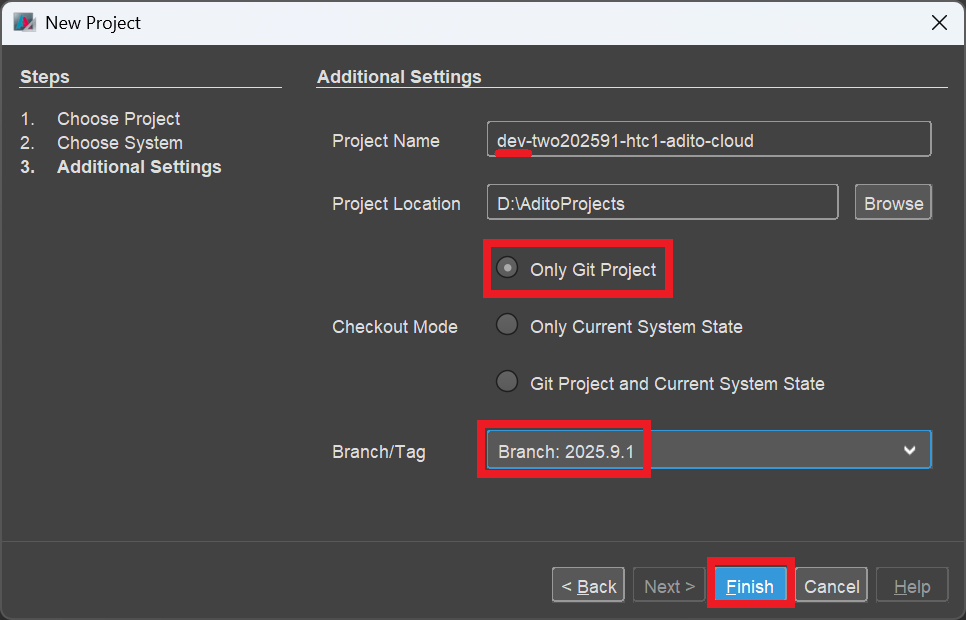This screenshot has height=620, width=966.
Task: Open dropdown to change selected branch
Action: pos(910,450)
